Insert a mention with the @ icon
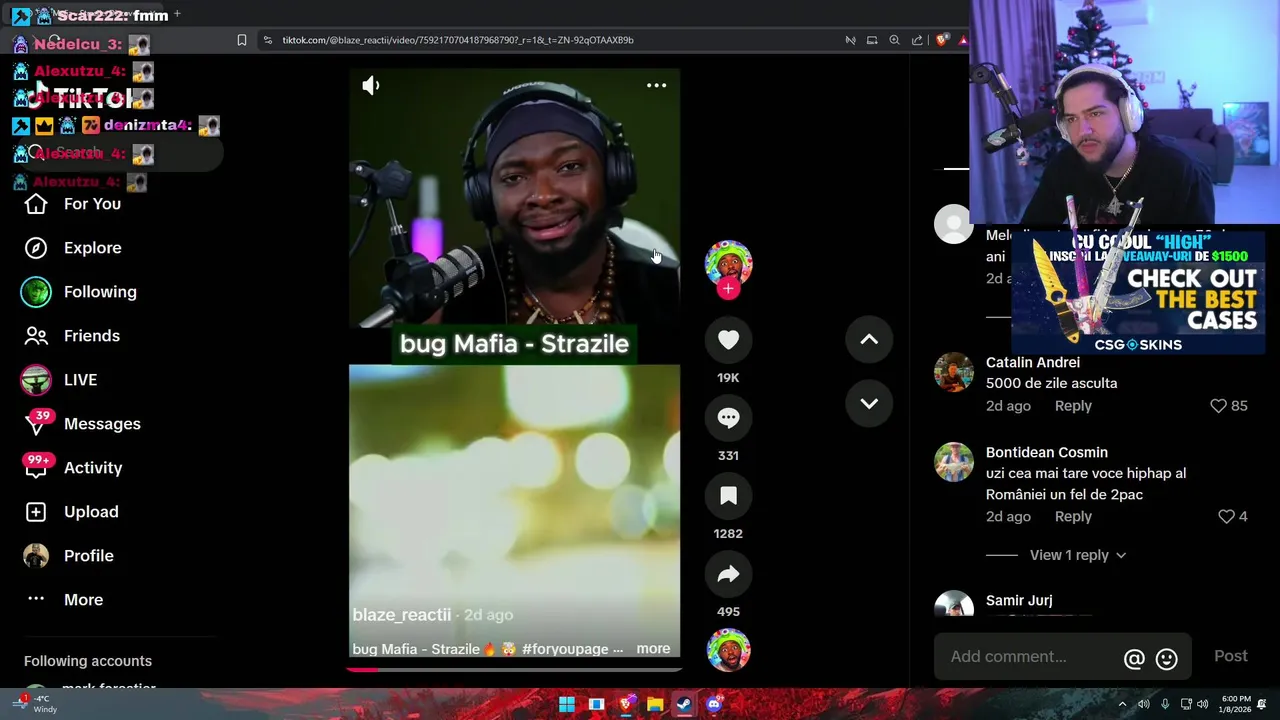 point(1134,659)
